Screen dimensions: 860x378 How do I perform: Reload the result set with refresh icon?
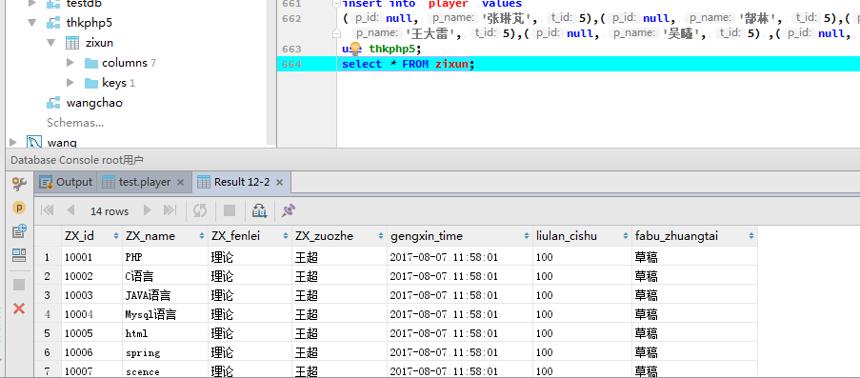tap(200, 210)
